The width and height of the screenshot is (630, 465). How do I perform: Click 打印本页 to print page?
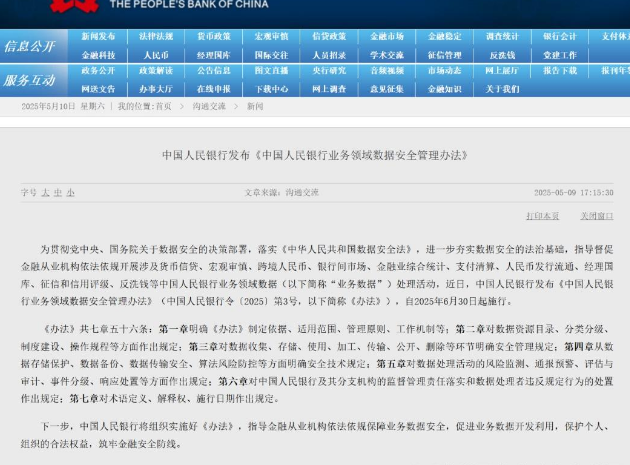click(x=542, y=216)
